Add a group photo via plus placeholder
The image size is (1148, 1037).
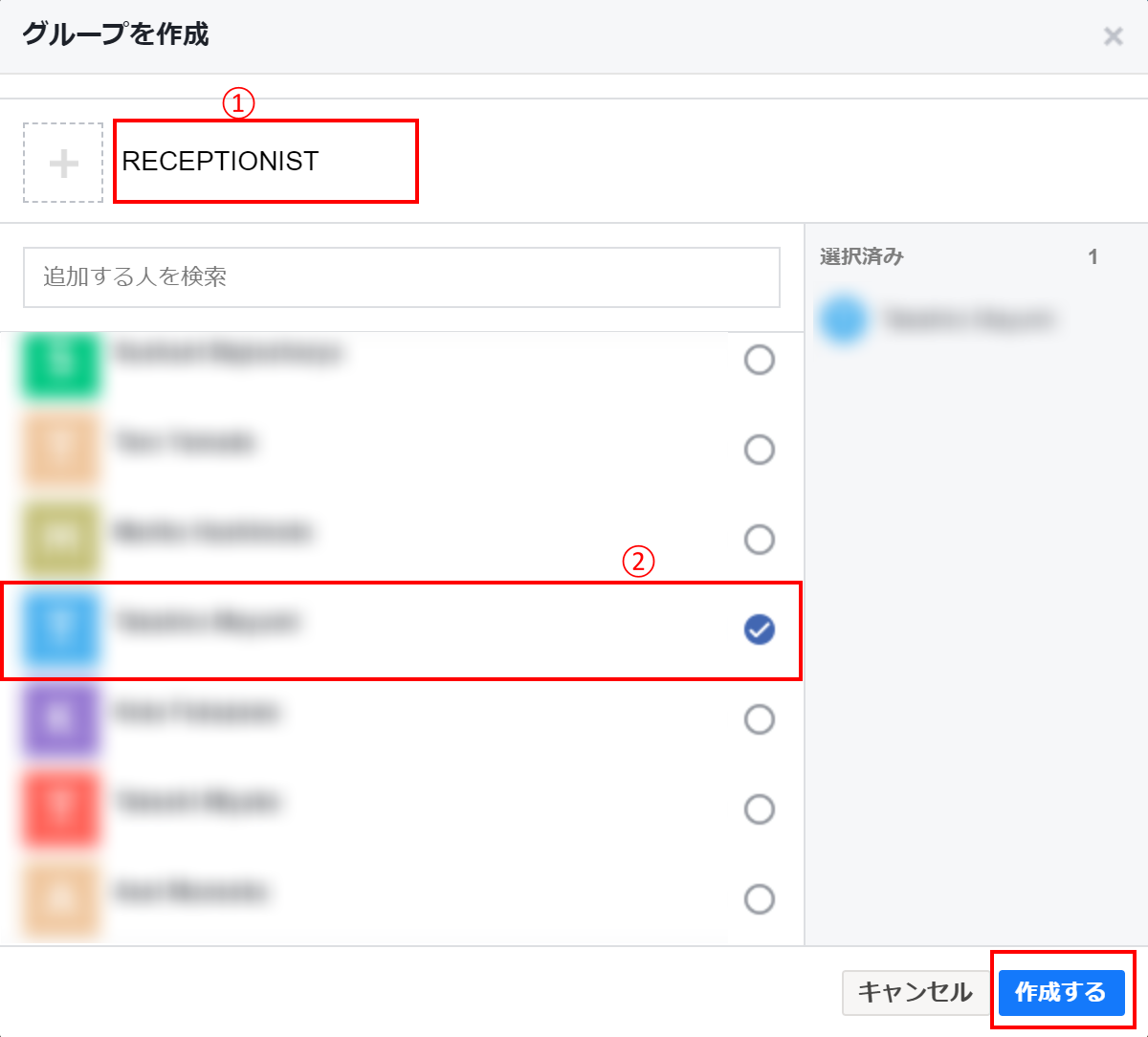pyautogui.click(x=63, y=163)
